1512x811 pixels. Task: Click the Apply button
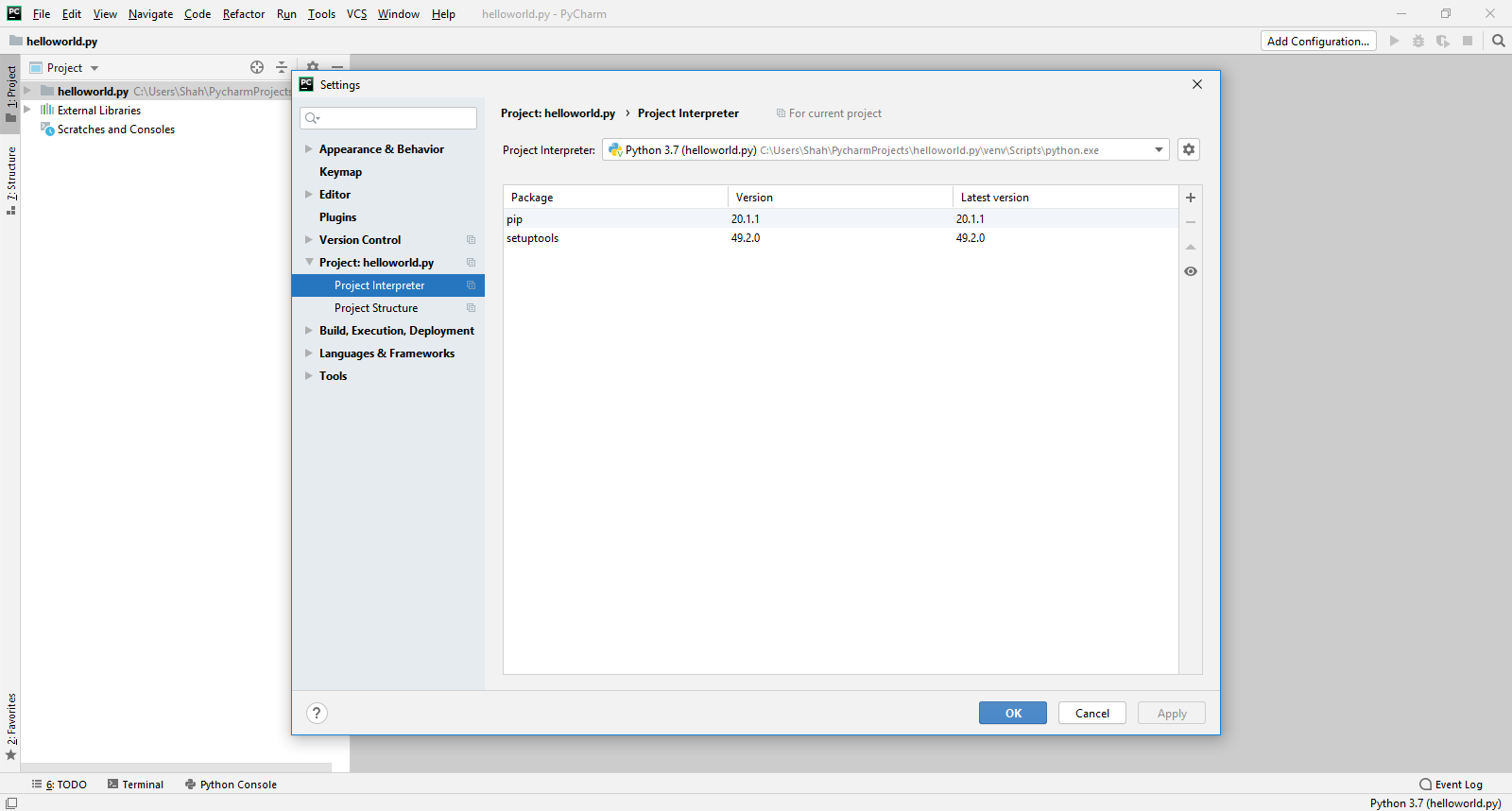point(1172,713)
